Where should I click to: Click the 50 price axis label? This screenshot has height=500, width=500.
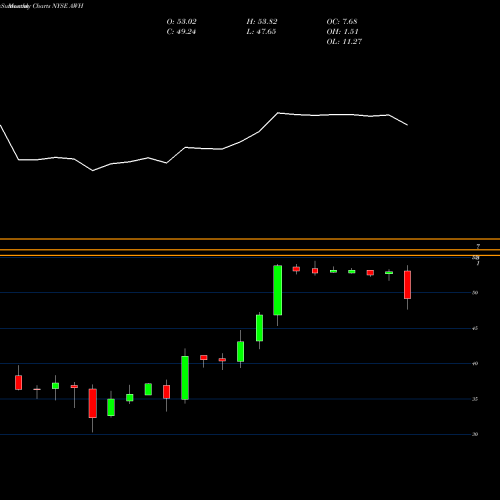click(x=475, y=293)
